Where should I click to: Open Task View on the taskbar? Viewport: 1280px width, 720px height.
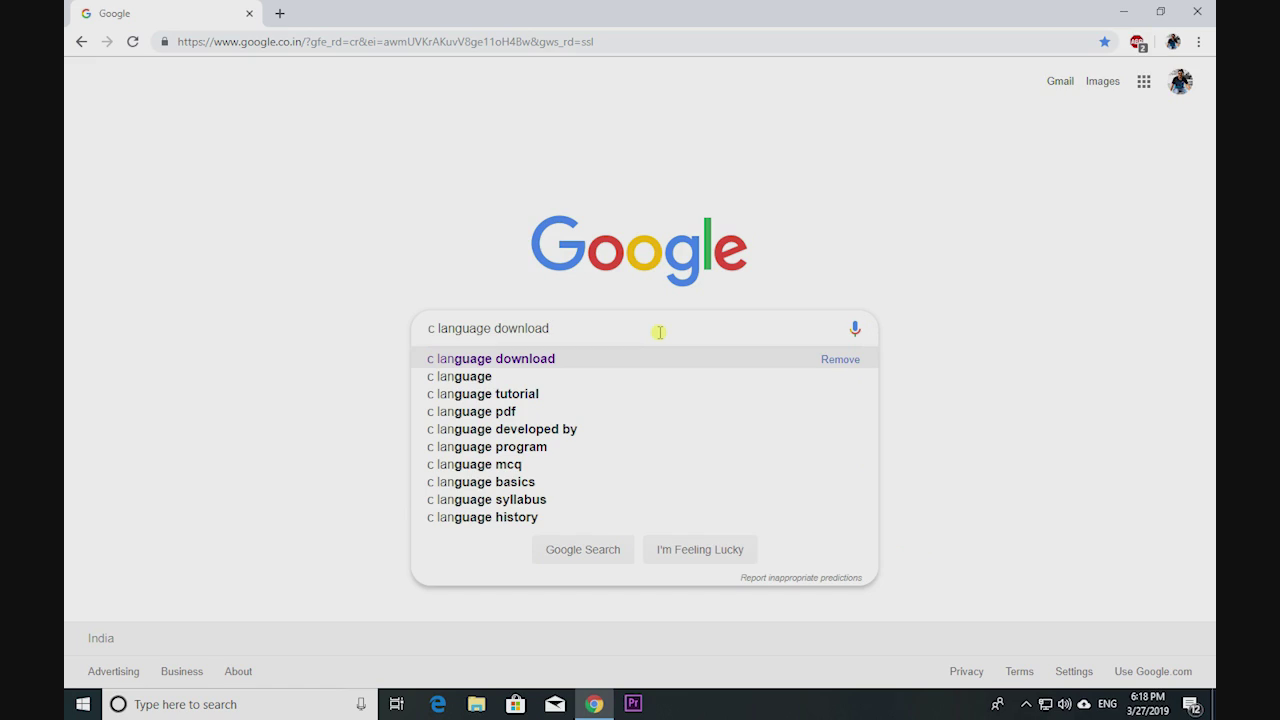pos(397,704)
